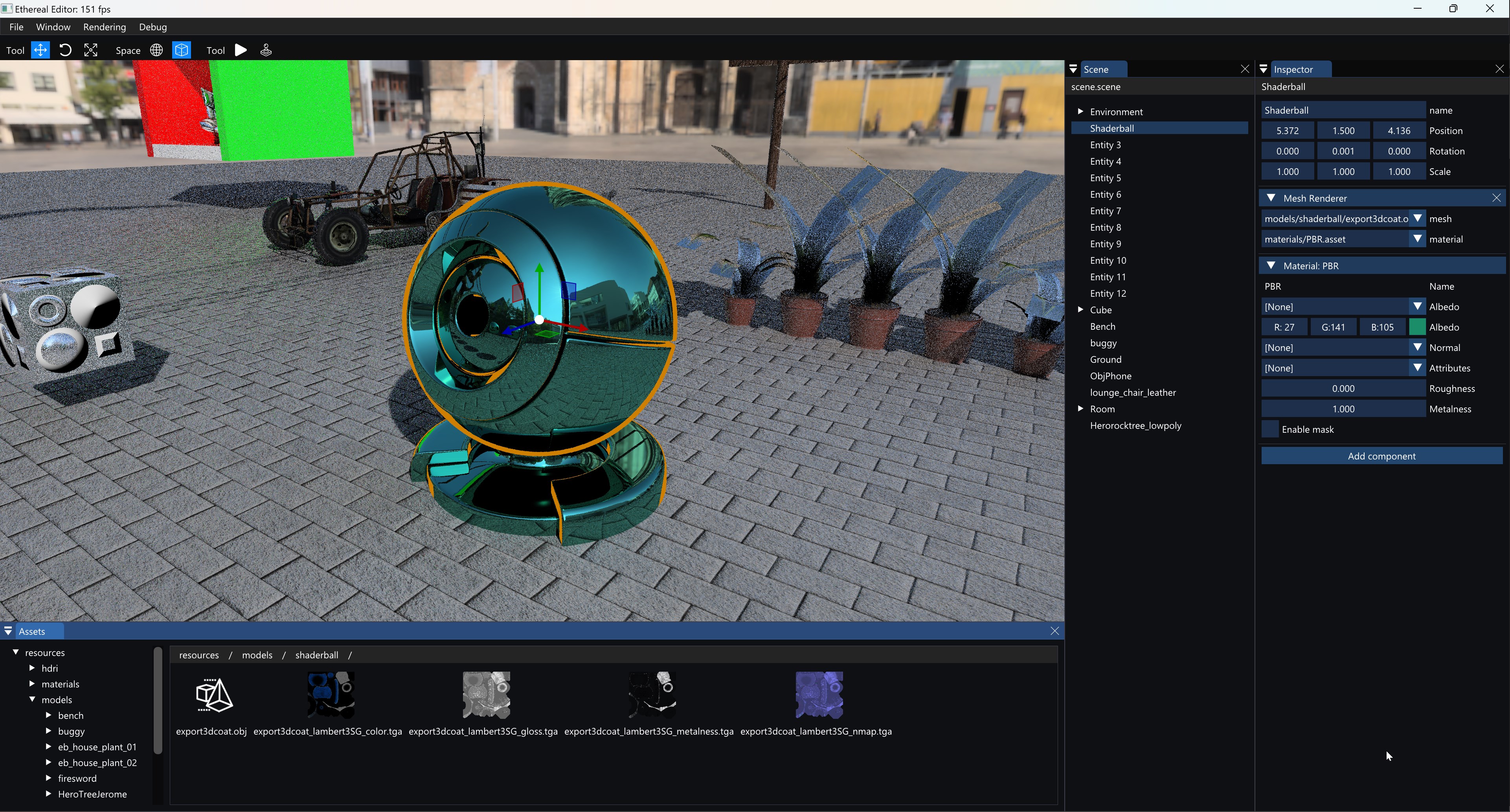Expand the Cube scene node
Viewport: 1510px width, 812px height.
coord(1080,310)
